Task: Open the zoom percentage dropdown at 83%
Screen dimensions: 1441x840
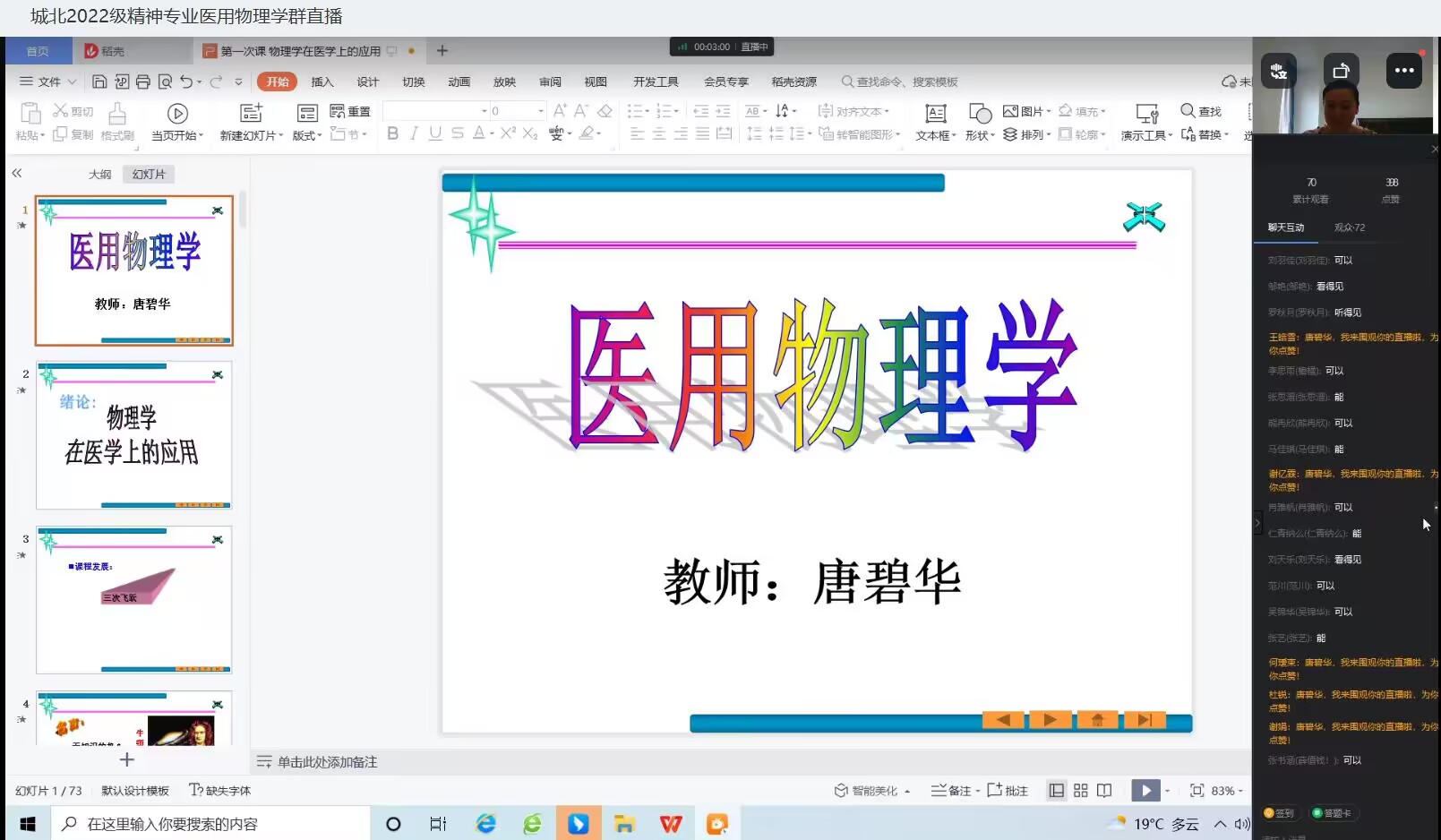Action: pos(1228,791)
